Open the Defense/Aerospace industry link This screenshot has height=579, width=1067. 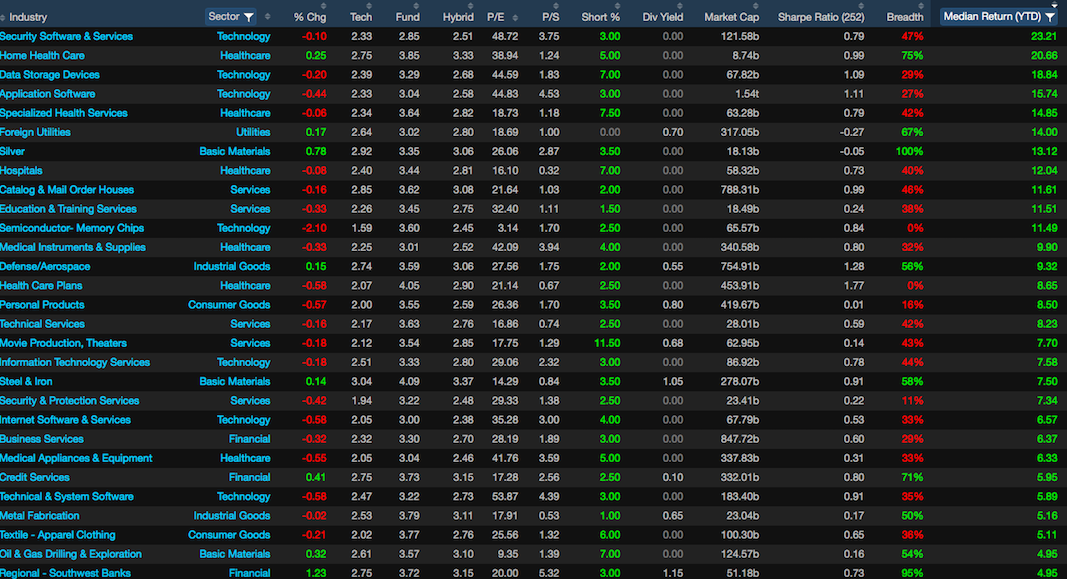(45, 267)
